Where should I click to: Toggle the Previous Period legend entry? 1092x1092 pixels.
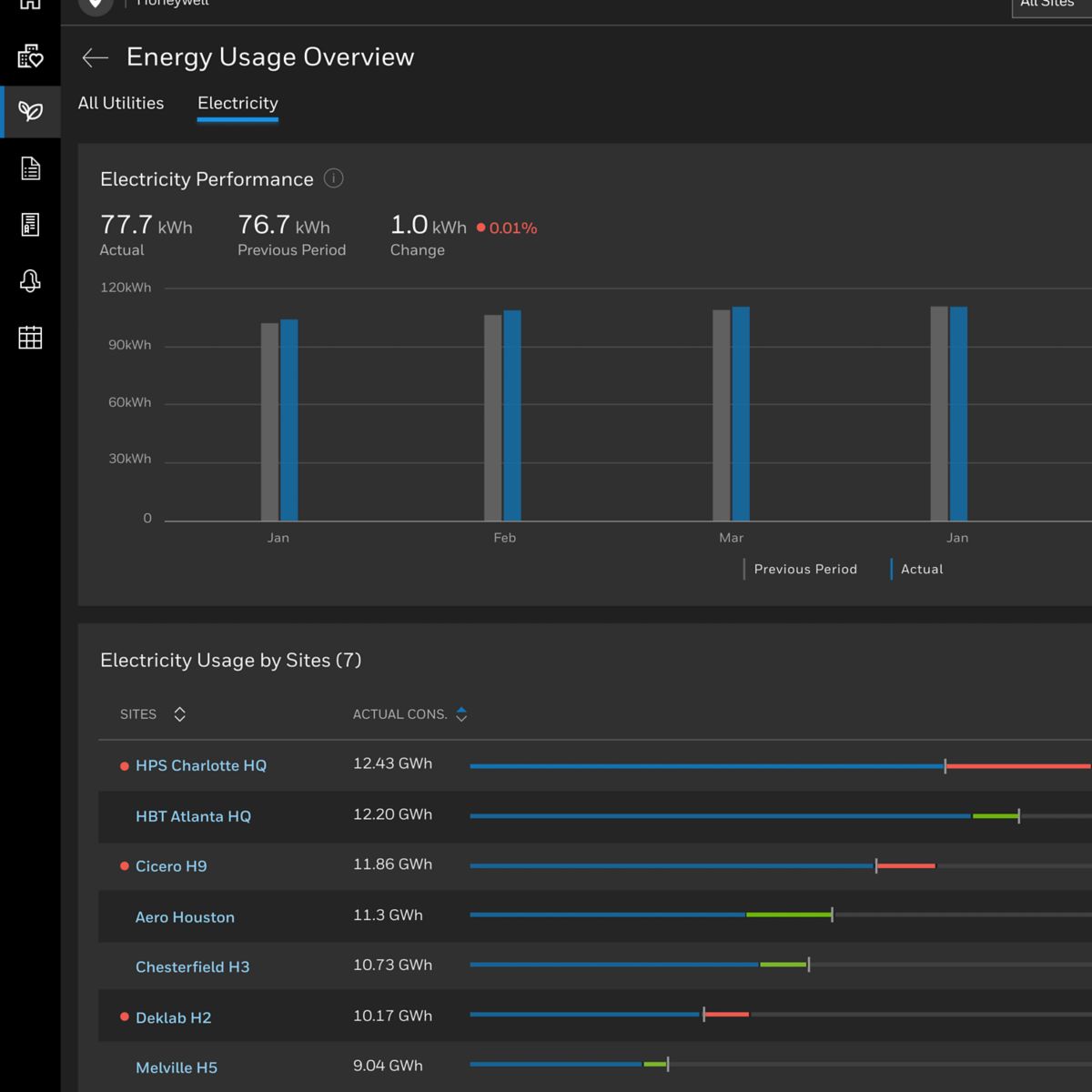tap(801, 570)
